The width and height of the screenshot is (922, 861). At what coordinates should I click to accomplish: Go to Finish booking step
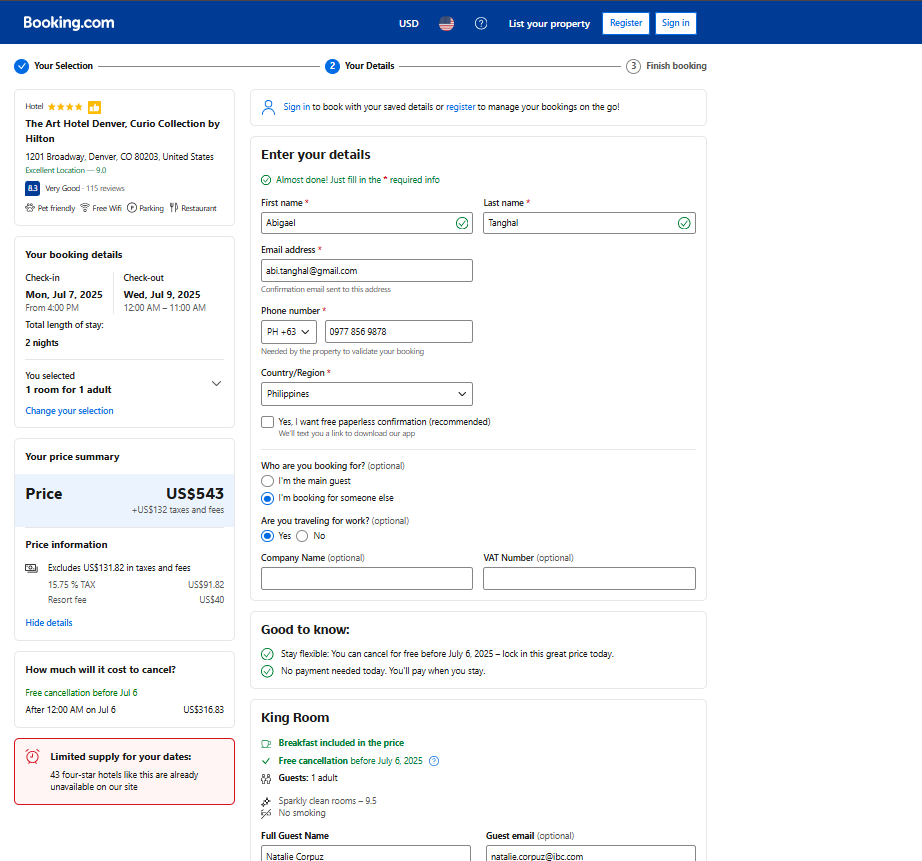[x=676, y=66]
